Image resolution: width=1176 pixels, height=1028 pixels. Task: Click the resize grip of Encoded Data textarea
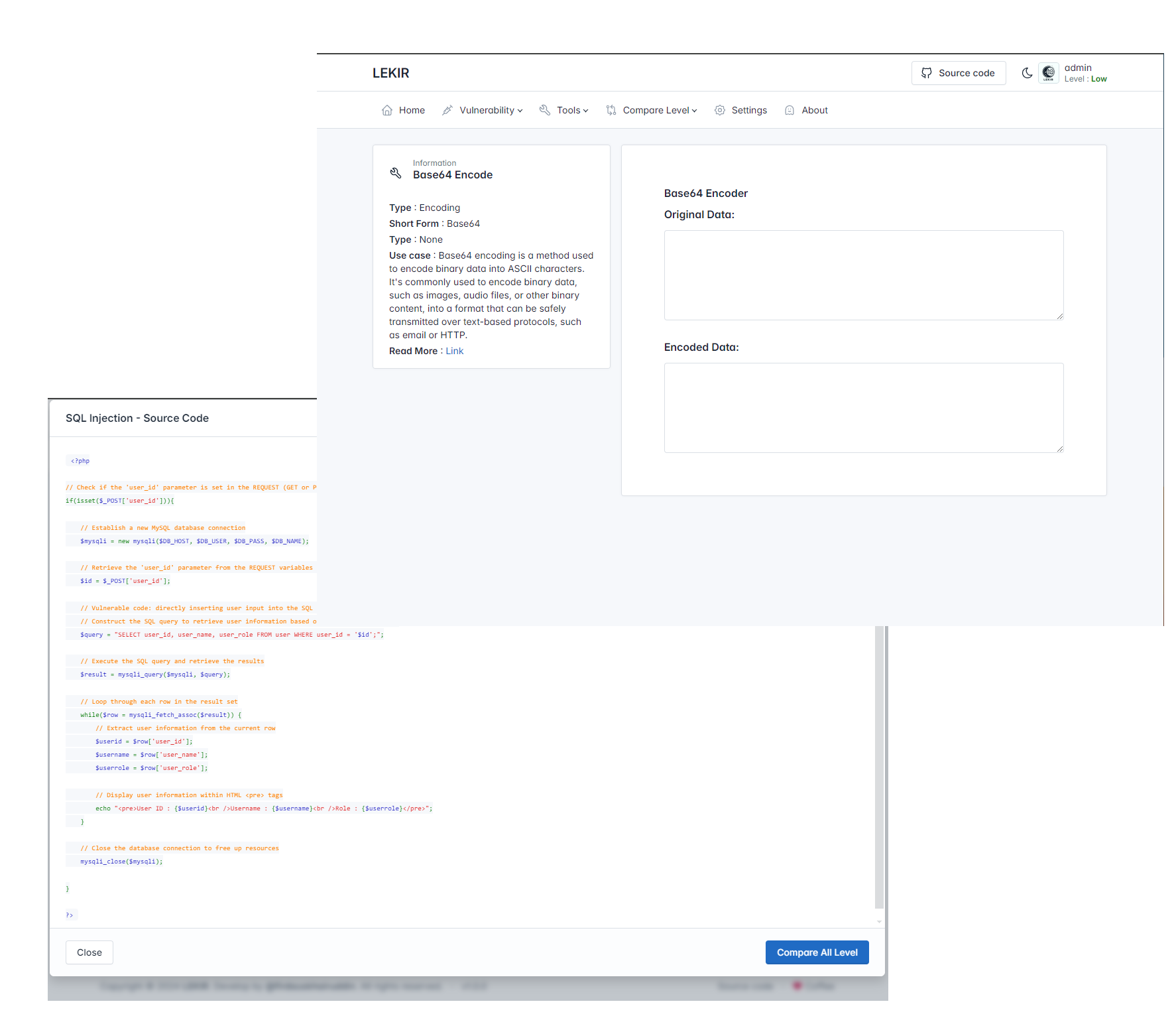[x=1059, y=449]
